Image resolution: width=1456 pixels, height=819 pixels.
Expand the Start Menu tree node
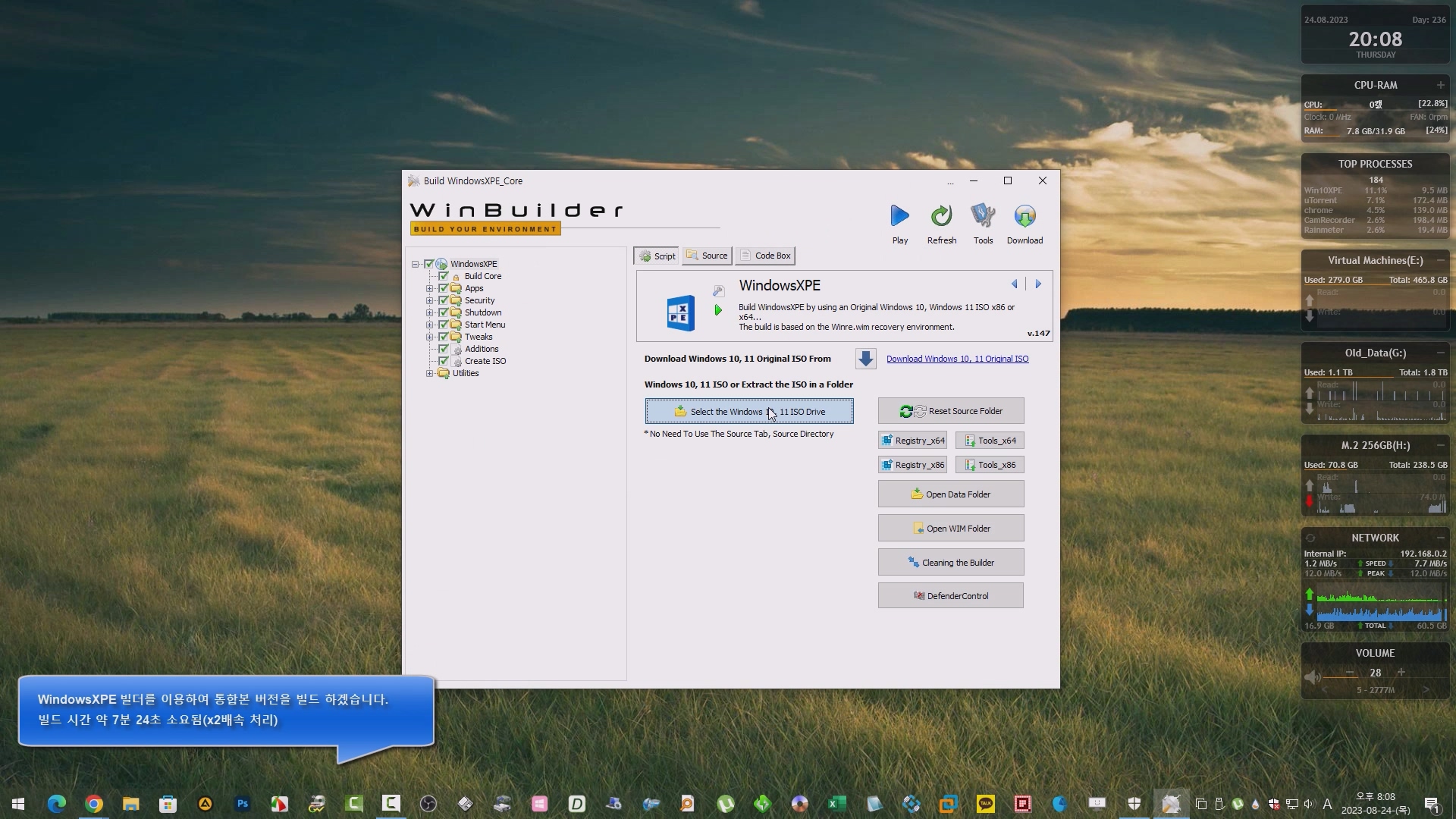429,325
